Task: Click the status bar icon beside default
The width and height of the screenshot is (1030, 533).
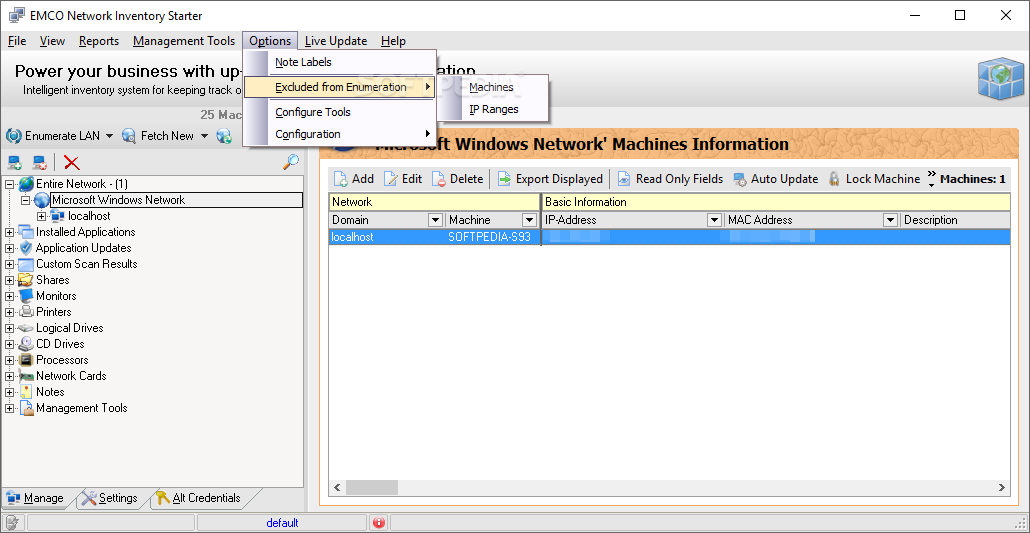Action: point(12,523)
